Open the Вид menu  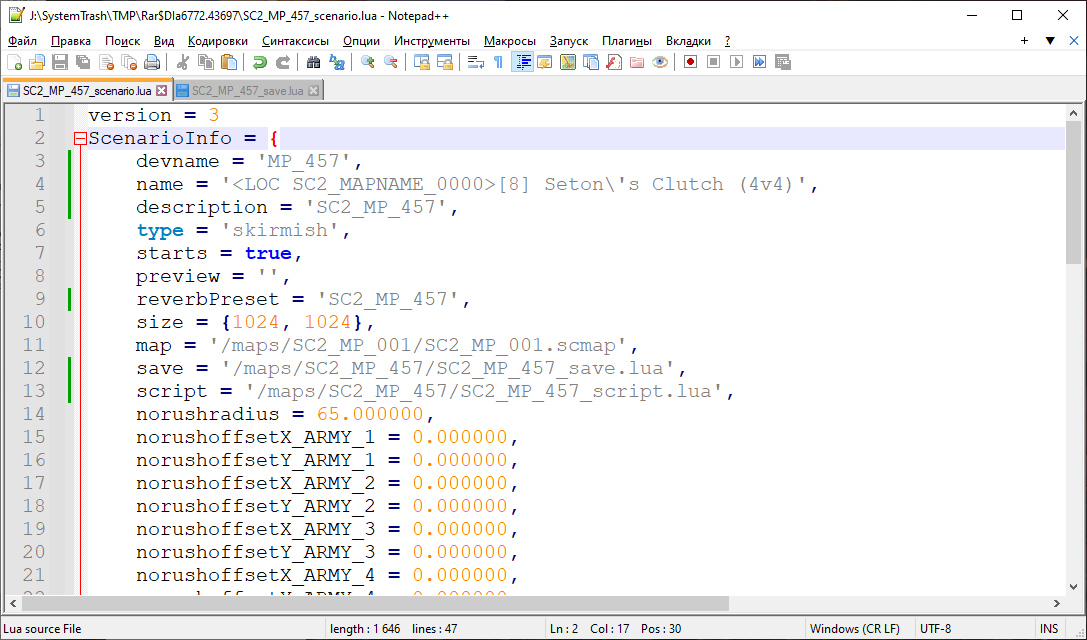(x=164, y=41)
